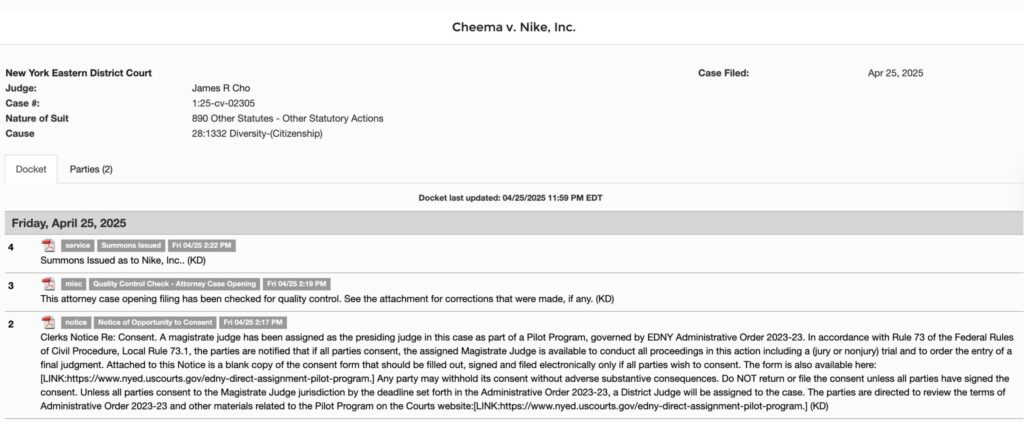Image resolution: width=1024 pixels, height=422 pixels.
Task: Click the Fri 04/25 2:17 PM timestamp
Action: 253,322
